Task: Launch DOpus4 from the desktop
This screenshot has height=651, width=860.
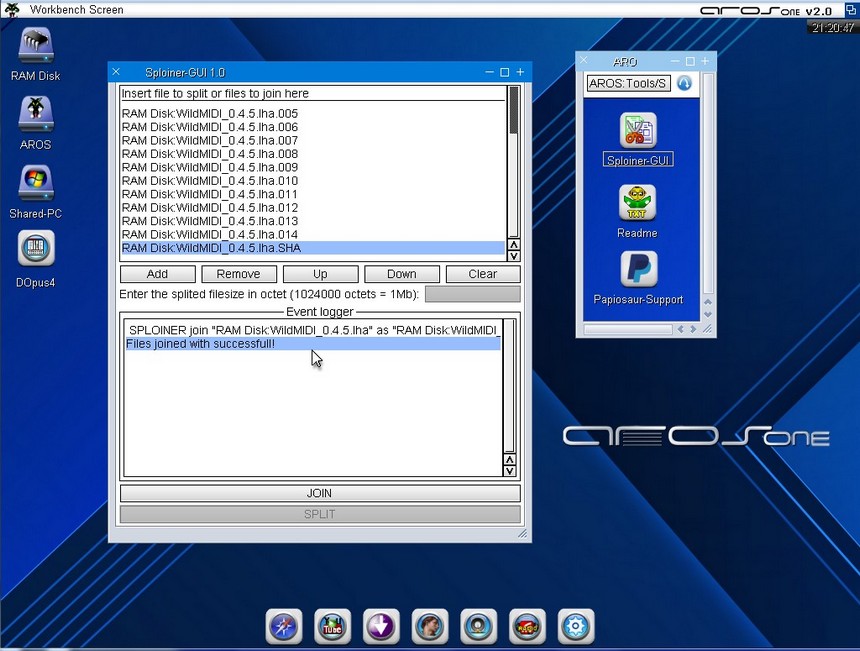Action: coord(36,250)
